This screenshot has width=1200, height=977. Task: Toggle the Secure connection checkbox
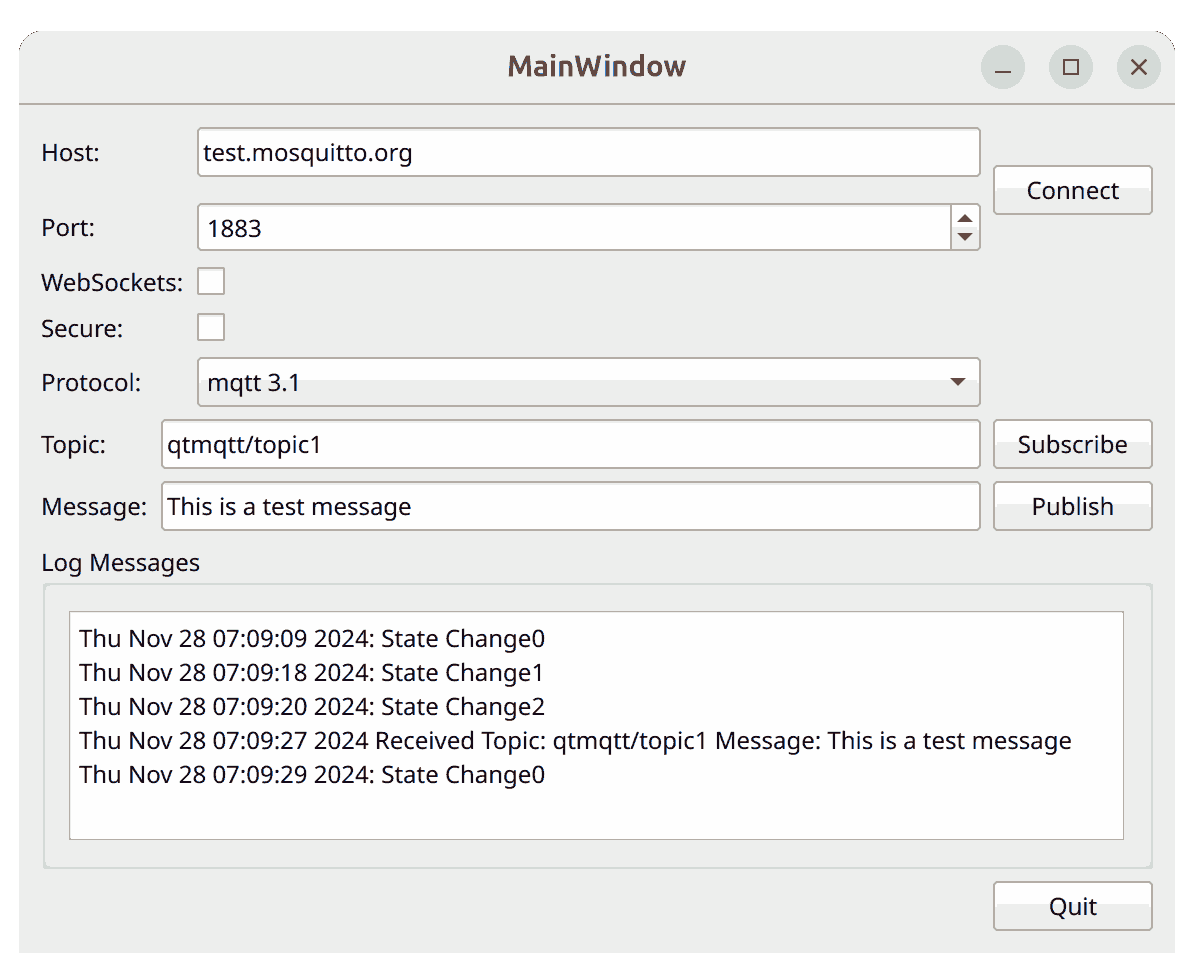(211, 327)
